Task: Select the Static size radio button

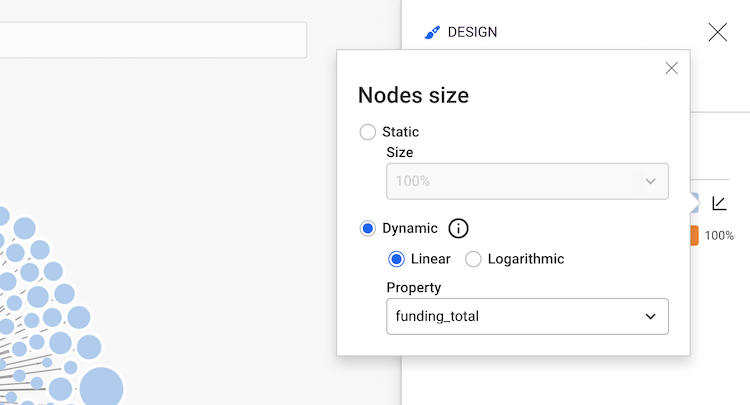Action: (x=368, y=132)
